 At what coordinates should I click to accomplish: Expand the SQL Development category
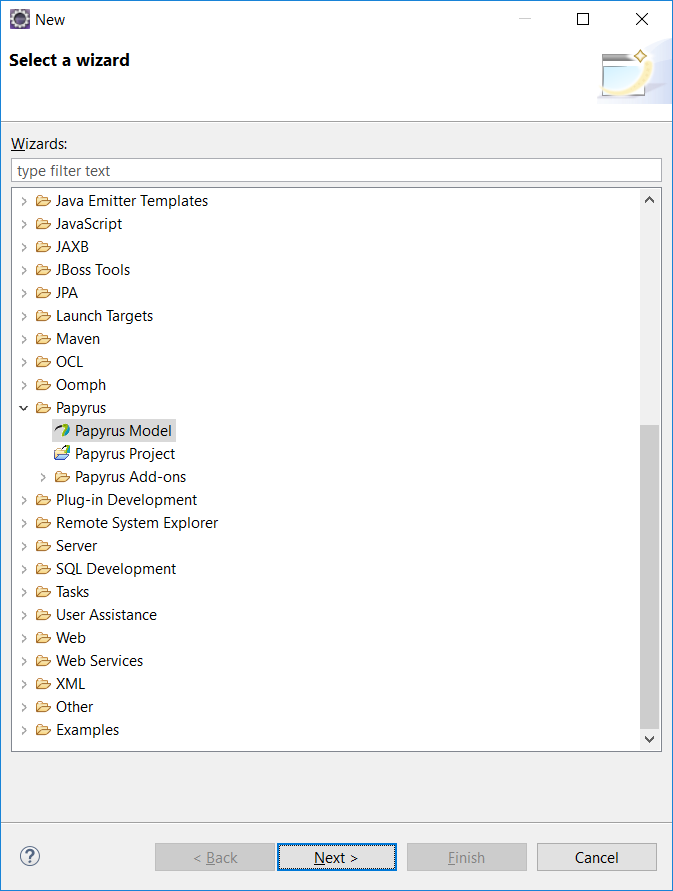click(x=24, y=569)
